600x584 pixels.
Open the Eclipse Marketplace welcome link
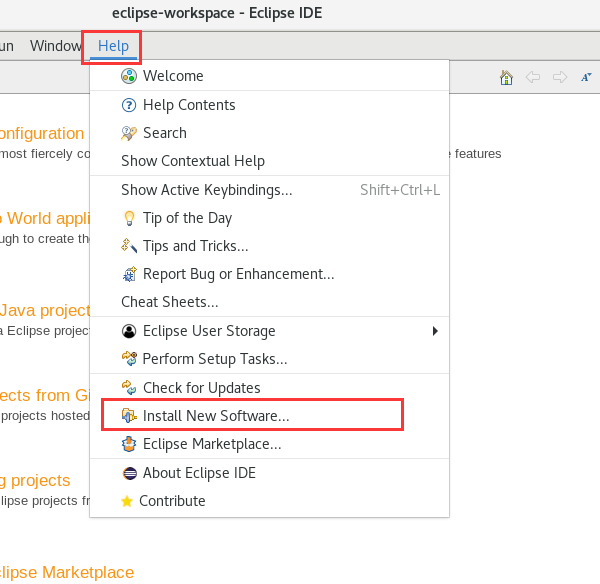tap(66, 572)
